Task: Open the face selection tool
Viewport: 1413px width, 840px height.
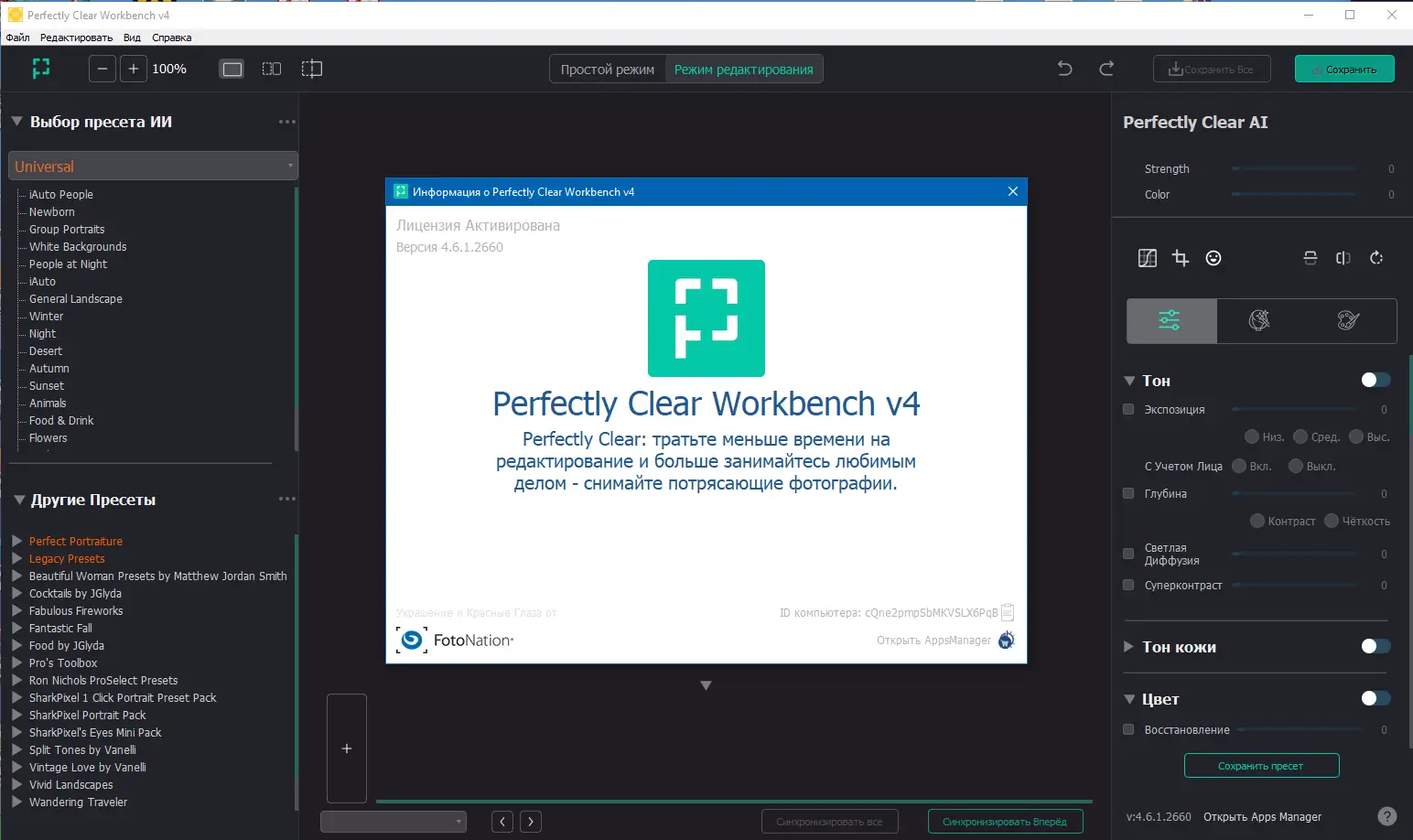Action: (1213, 258)
